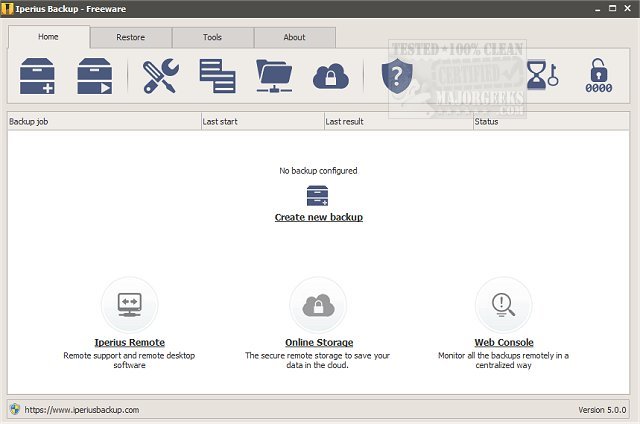Screen dimensions: 640x424
Task: Click the Backup job column header
Action: pyautogui.click(x=103, y=122)
